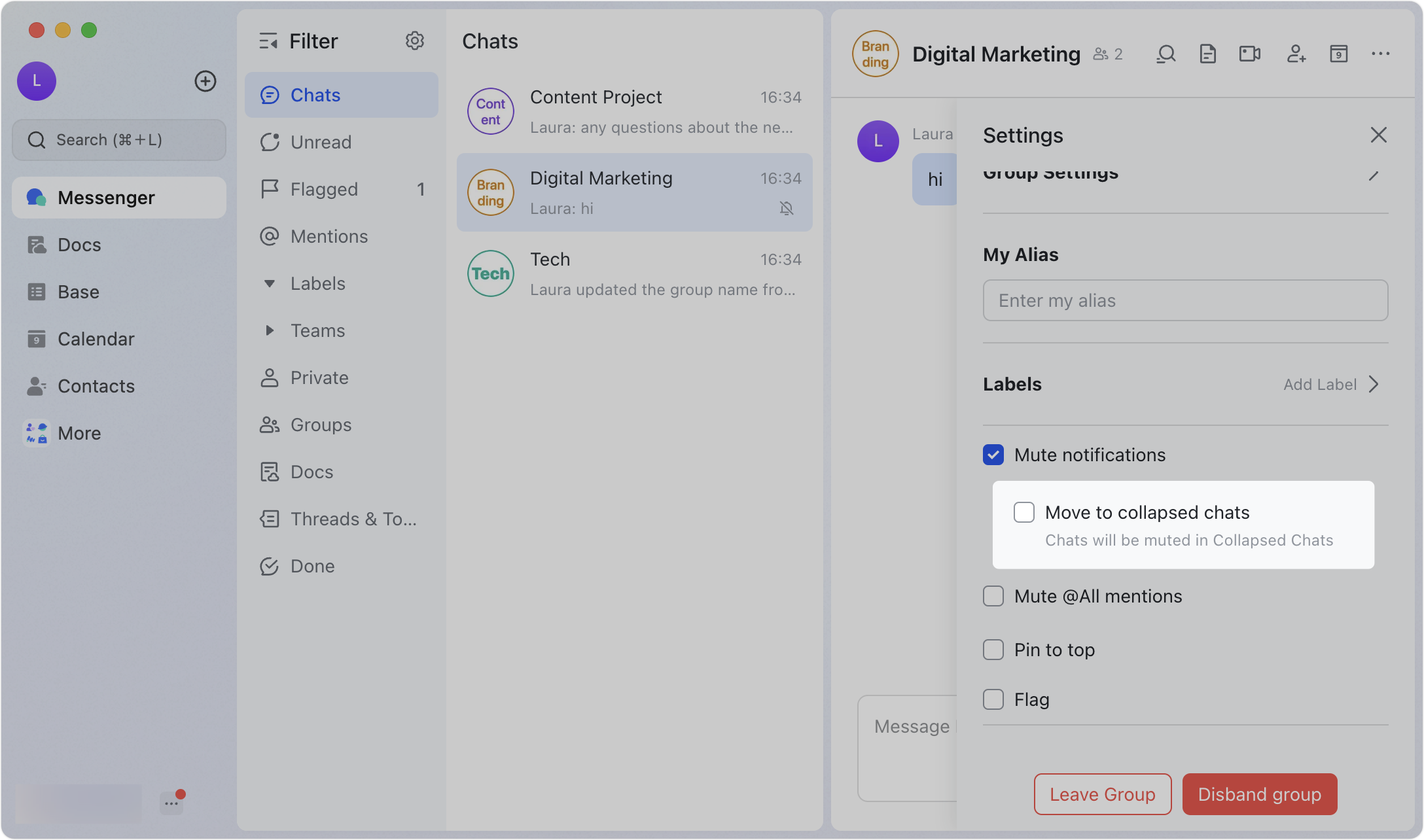The width and height of the screenshot is (1424, 840).
Task: Click the Leave Group button
Action: tap(1103, 794)
